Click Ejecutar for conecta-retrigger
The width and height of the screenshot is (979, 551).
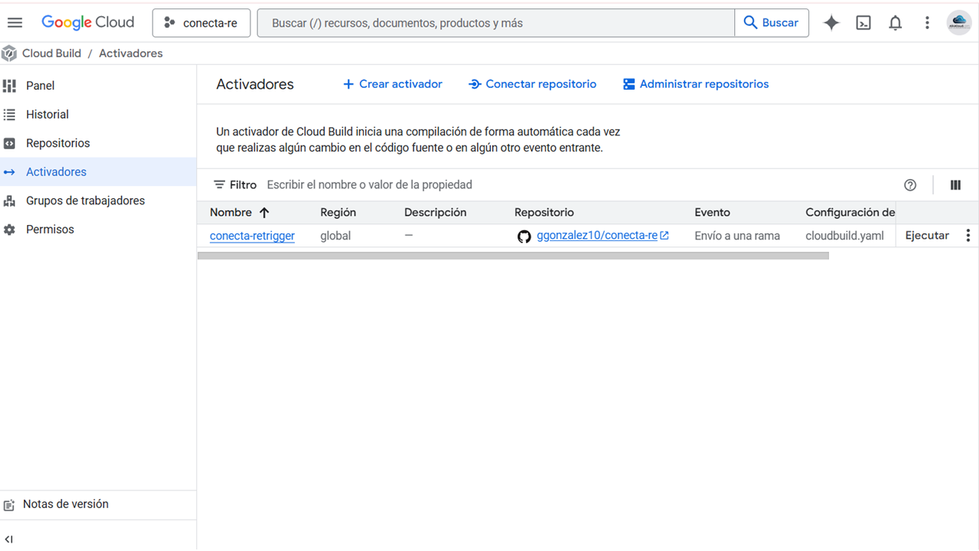[x=927, y=235]
